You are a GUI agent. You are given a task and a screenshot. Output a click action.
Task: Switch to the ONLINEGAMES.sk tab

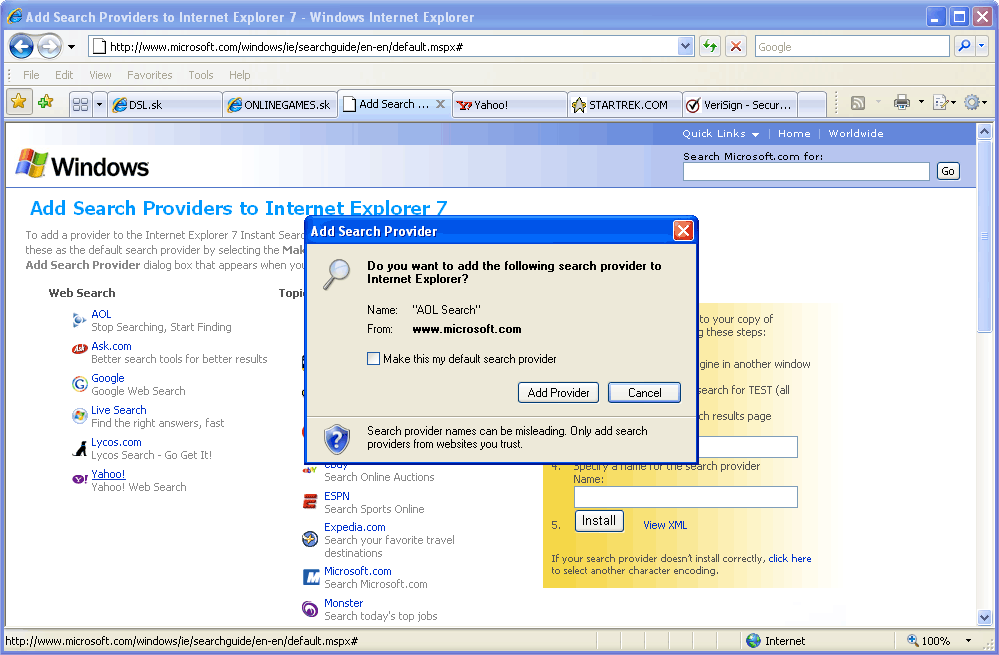280,104
